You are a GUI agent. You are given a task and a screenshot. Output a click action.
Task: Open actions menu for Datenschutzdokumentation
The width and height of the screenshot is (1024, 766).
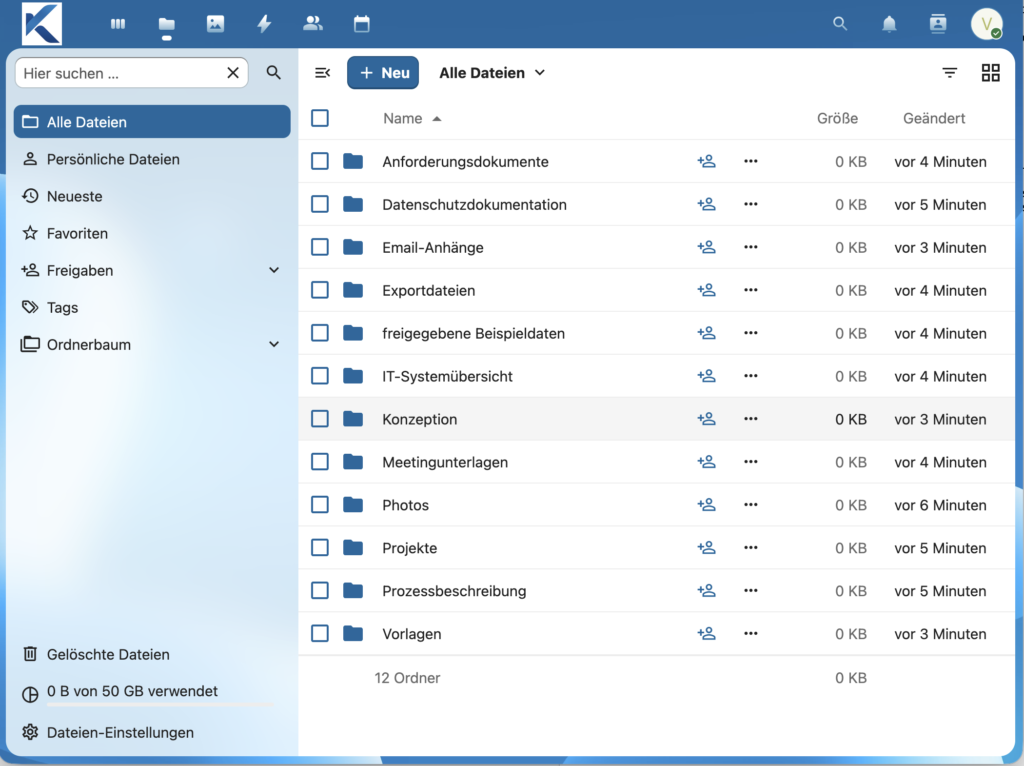coord(750,204)
